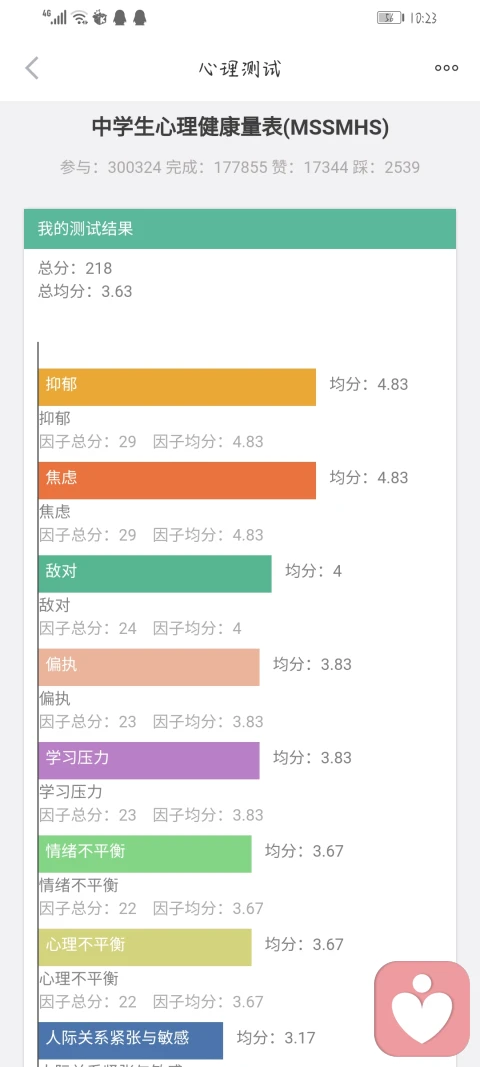Select the pink 偏执 bar
This screenshot has height=1067, width=480.
click(149, 667)
